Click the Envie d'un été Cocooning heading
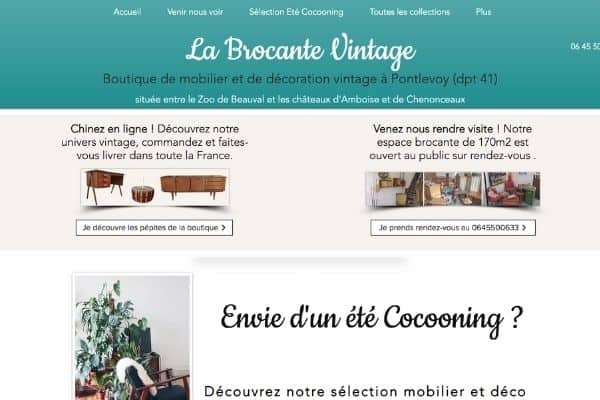 372,320
